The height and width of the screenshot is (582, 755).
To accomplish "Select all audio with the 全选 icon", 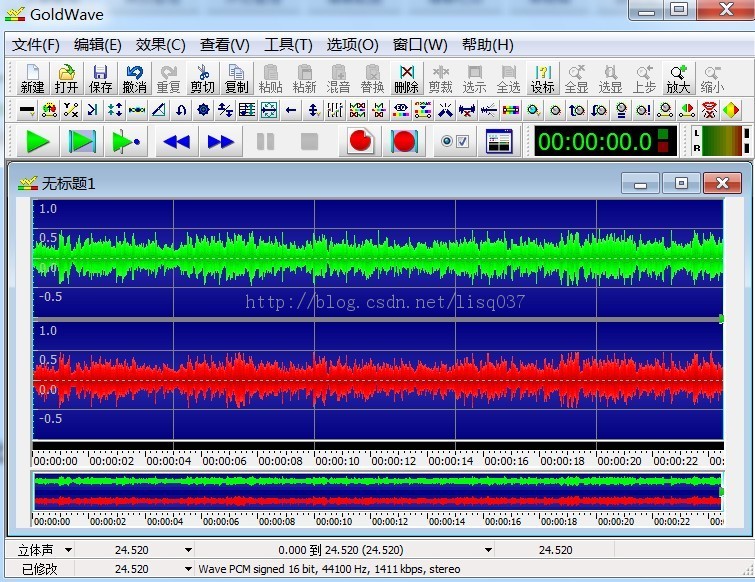I will (508, 78).
